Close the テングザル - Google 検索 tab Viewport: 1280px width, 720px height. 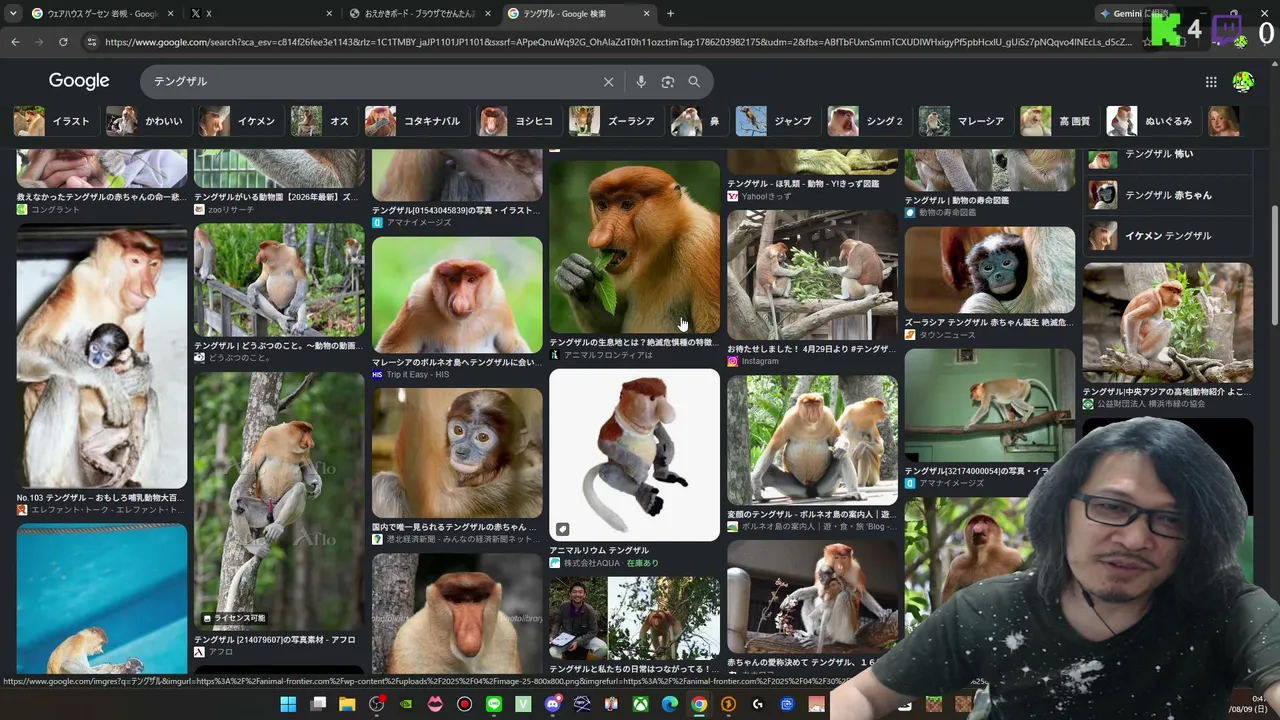tap(647, 14)
